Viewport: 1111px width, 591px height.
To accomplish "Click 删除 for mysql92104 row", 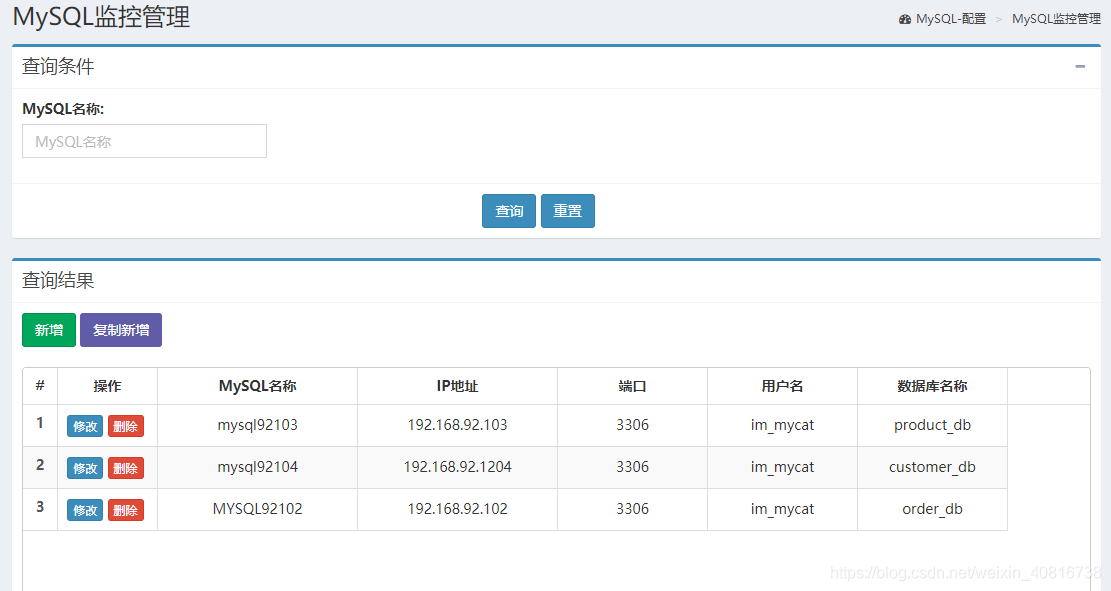I will pos(125,468).
